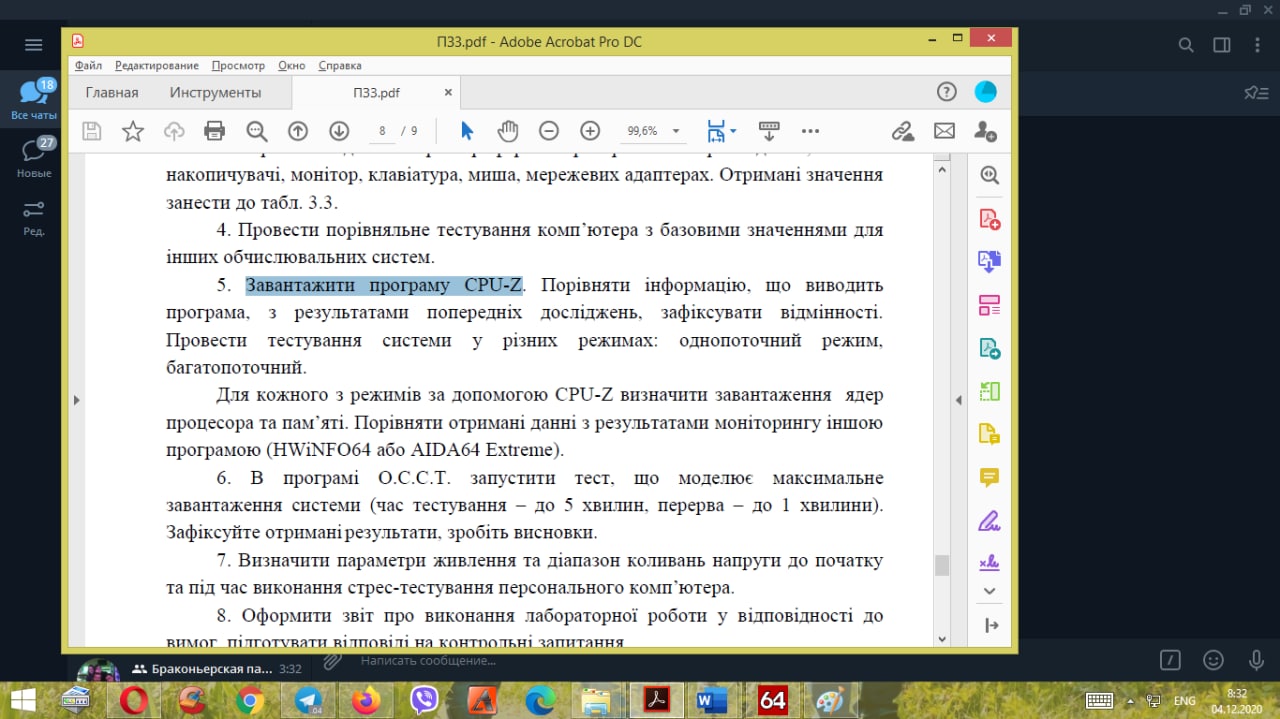Activate the Hand pan tool
This screenshot has height=719, width=1280.
(x=508, y=131)
